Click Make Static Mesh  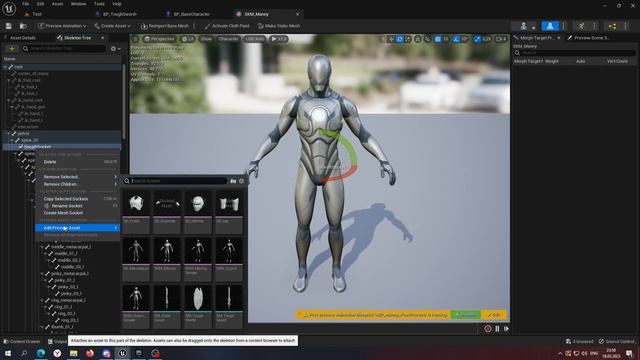(279, 26)
